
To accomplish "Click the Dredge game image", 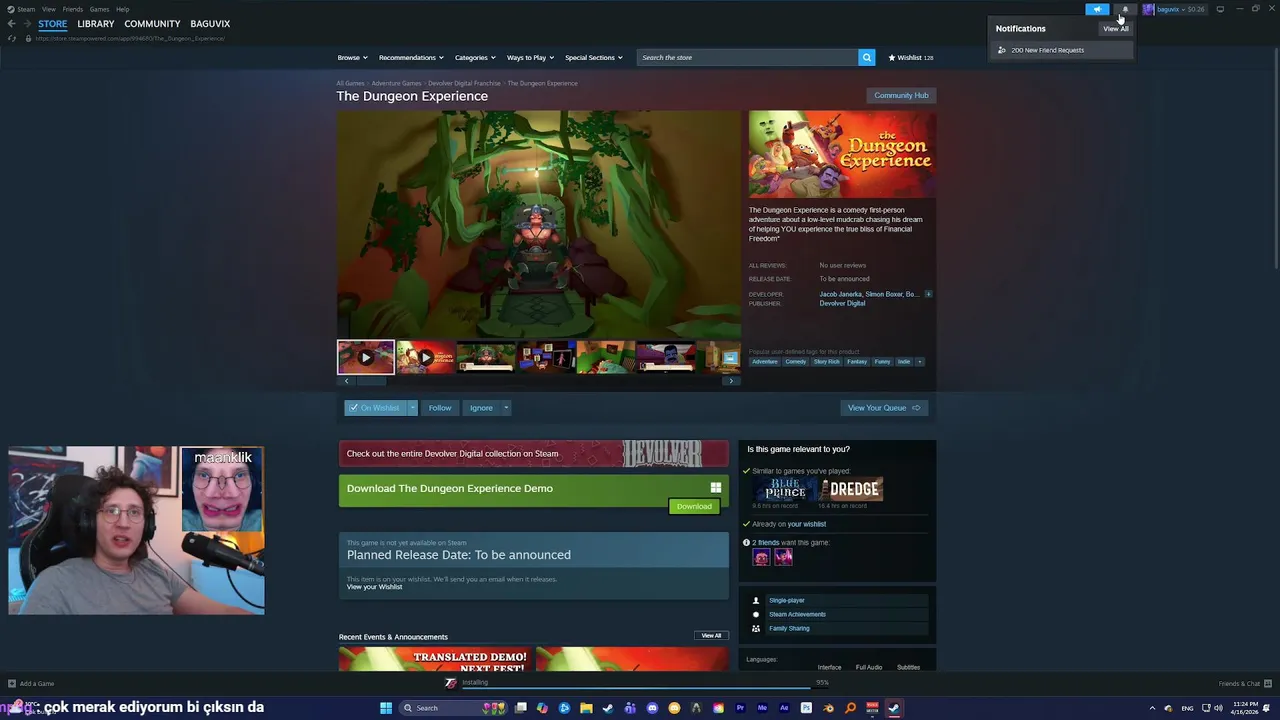I will point(852,489).
